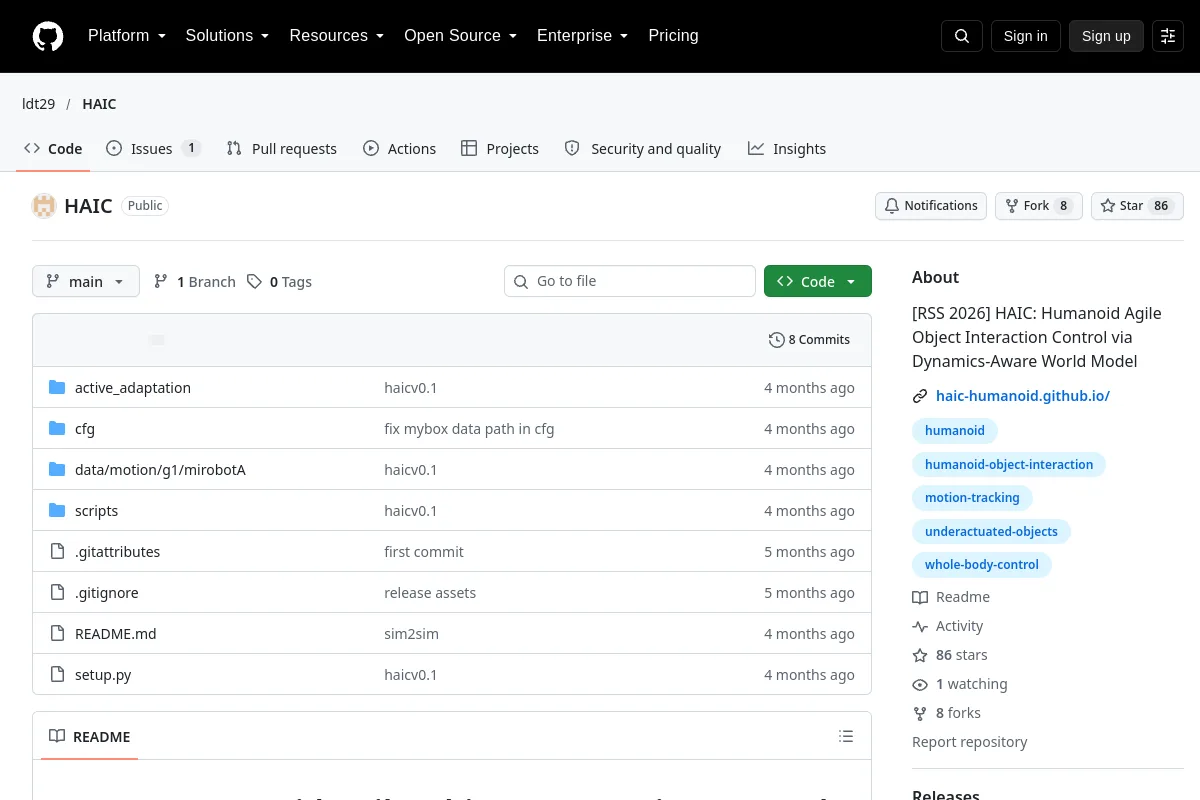1200x800 pixels.
Task: Expand the Solutions menu
Action: click(x=227, y=36)
